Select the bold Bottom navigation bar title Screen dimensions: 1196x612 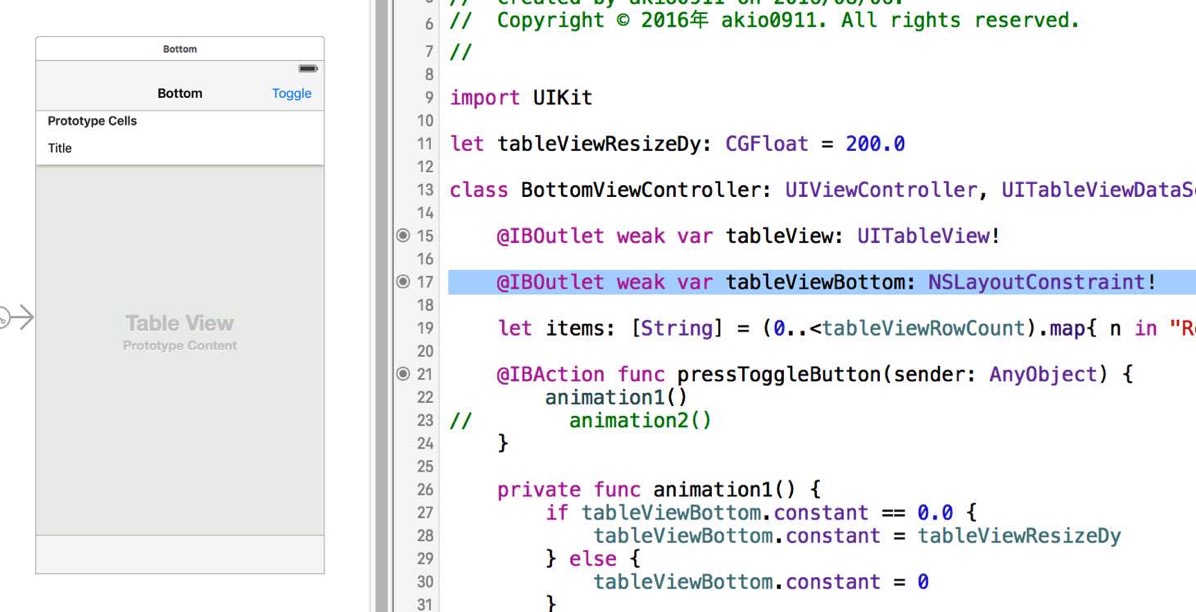[x=180, y=93]
